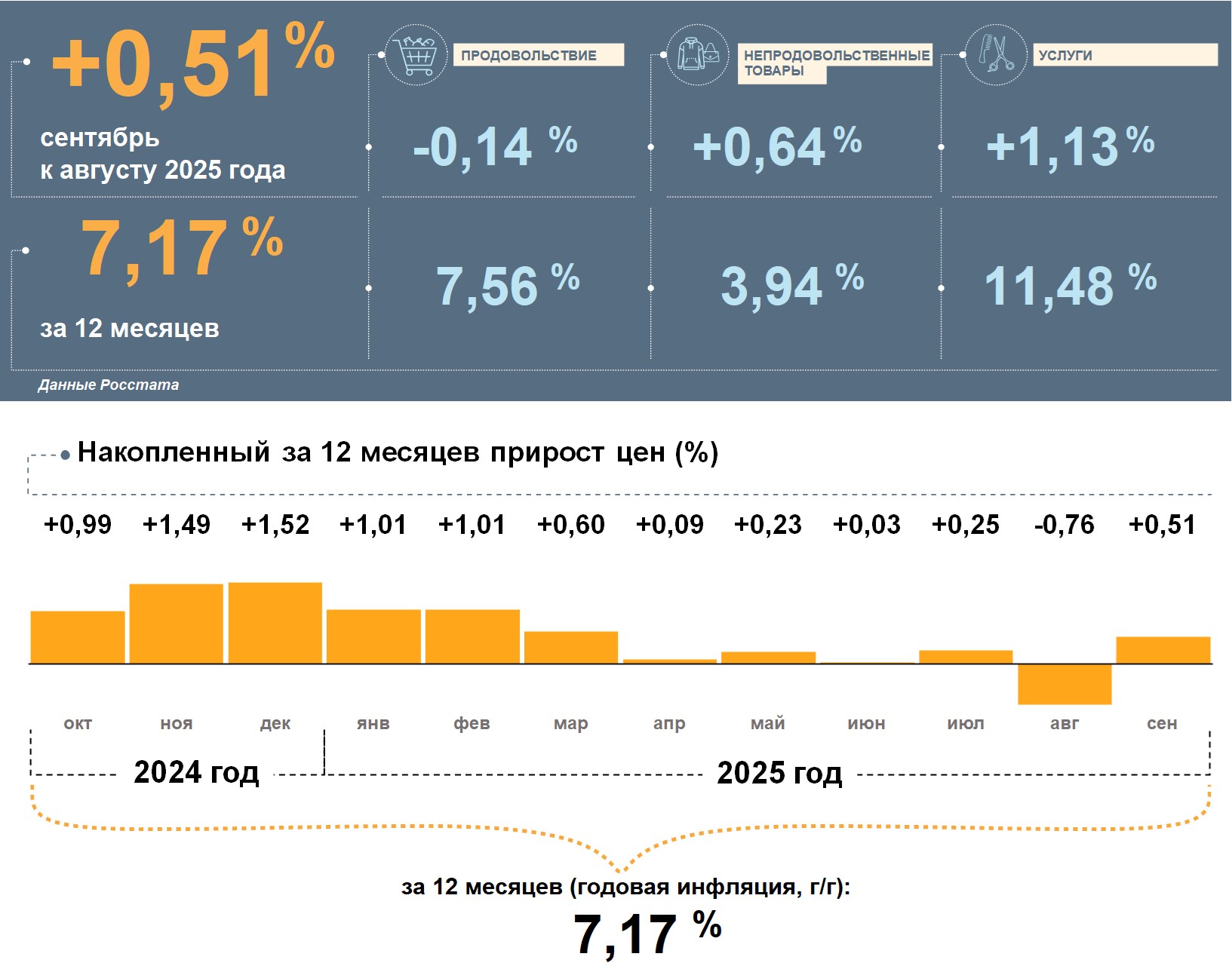Click the 11,48% services annual value

[x=1070, y=287]
